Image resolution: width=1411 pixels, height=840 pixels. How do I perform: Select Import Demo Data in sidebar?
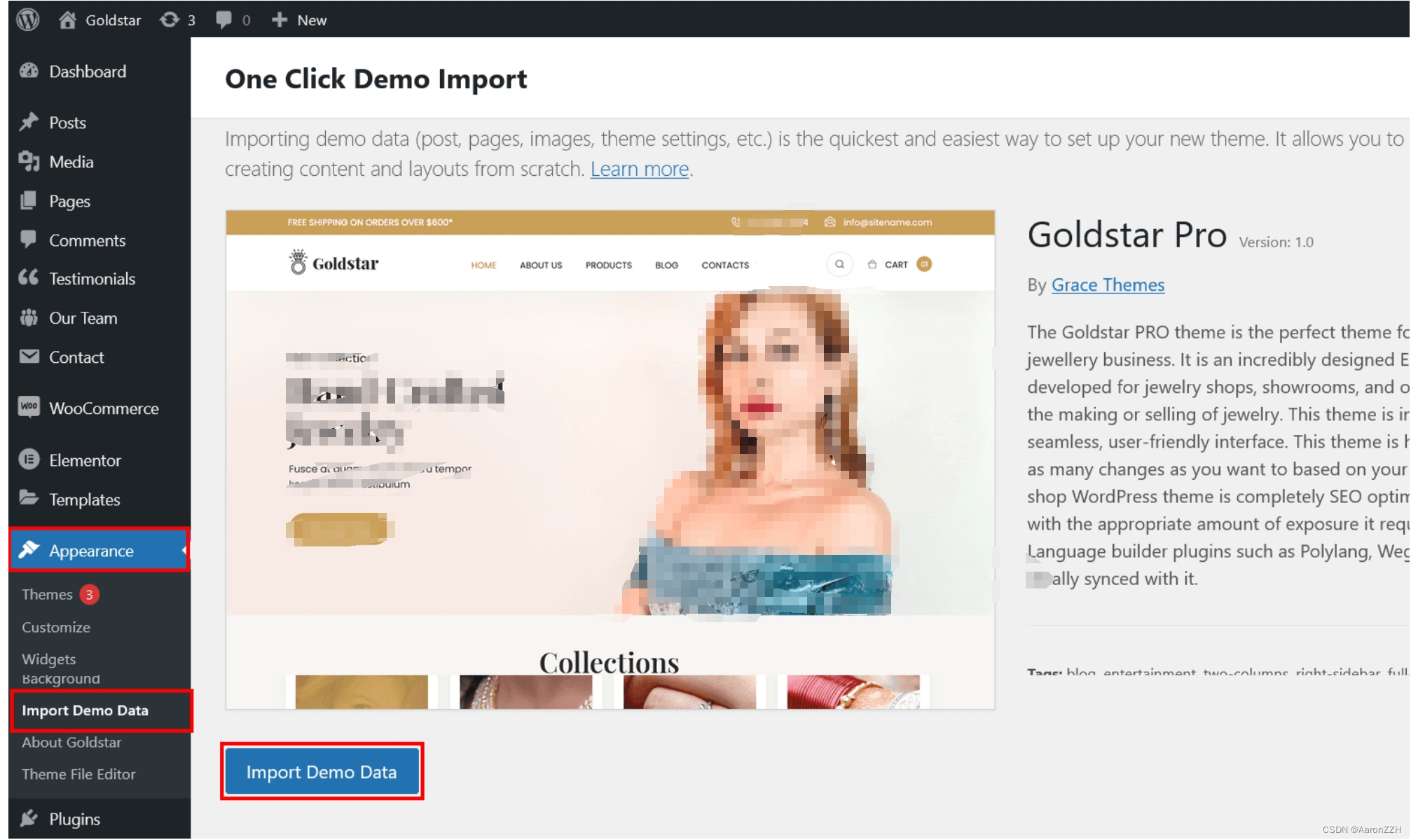[85, 710]
